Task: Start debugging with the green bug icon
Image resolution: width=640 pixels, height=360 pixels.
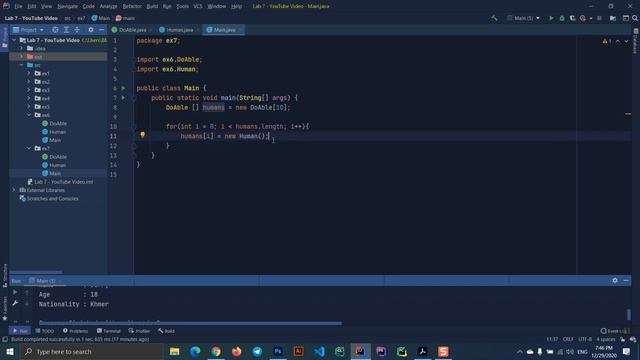Action: pos(562,18)
